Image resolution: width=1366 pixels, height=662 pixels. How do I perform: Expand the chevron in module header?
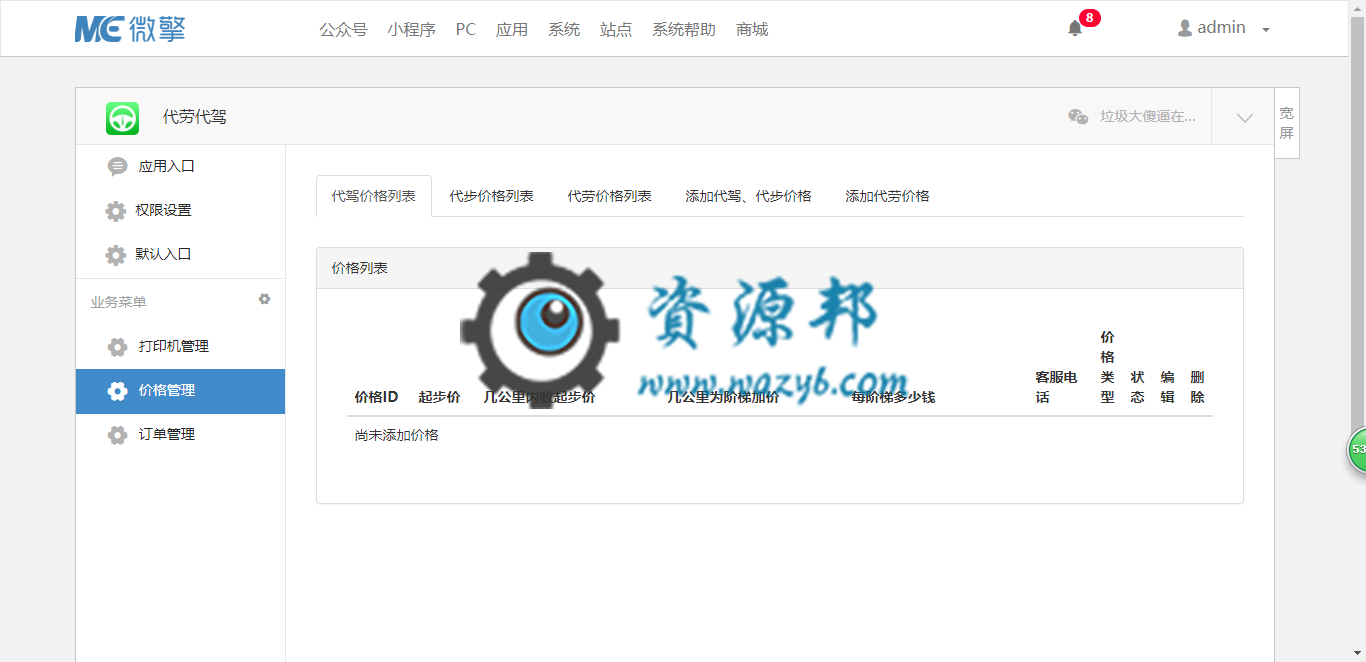[x=1244, y=117]
